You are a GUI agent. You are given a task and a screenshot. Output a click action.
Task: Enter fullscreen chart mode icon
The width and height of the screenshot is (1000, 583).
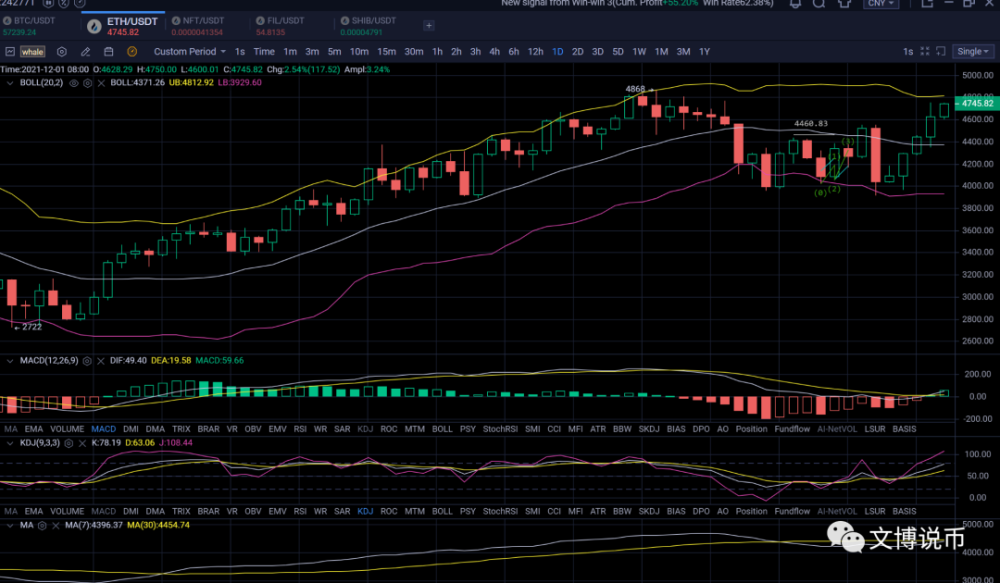coord(925,52)
